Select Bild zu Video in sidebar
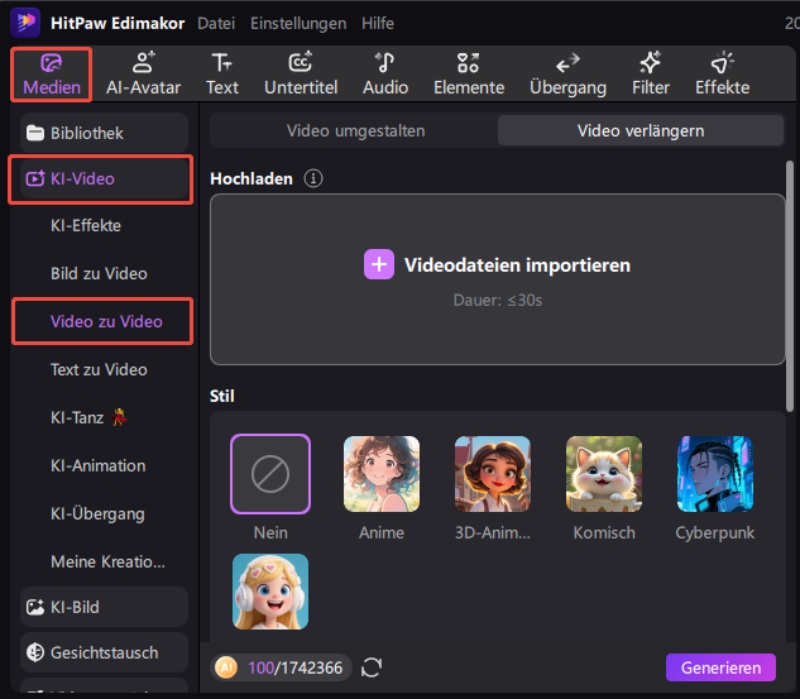The height and width of the screenshot is (699, 800). (x=99, y=274)
